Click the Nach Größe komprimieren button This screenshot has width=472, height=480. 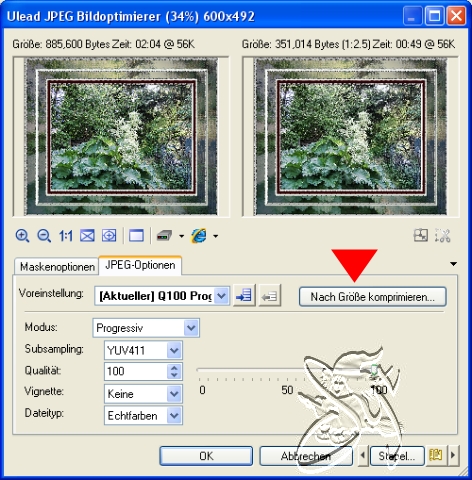coord(373,297)
